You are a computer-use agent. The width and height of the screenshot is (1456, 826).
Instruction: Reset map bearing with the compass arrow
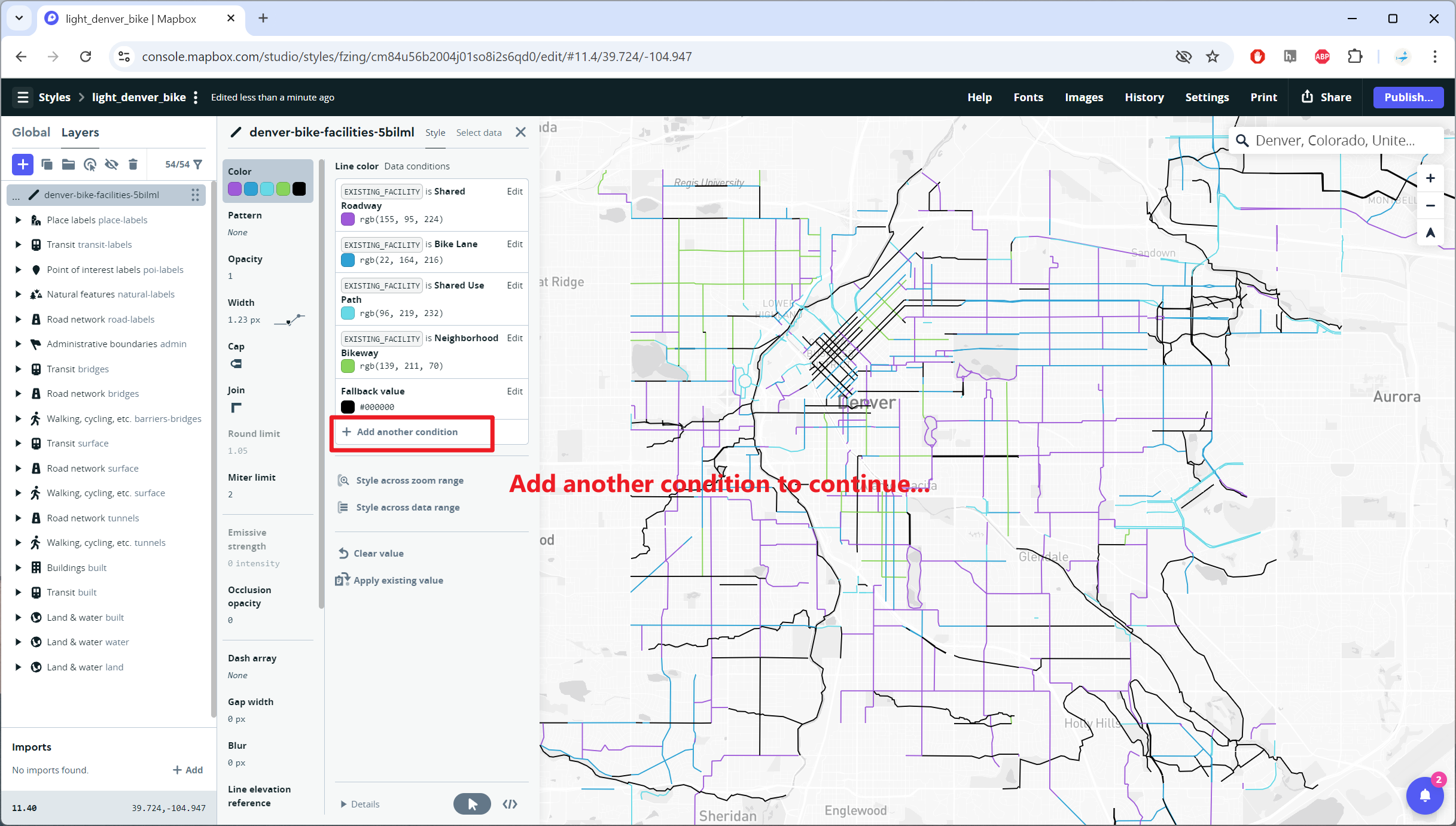(1430, 233)
